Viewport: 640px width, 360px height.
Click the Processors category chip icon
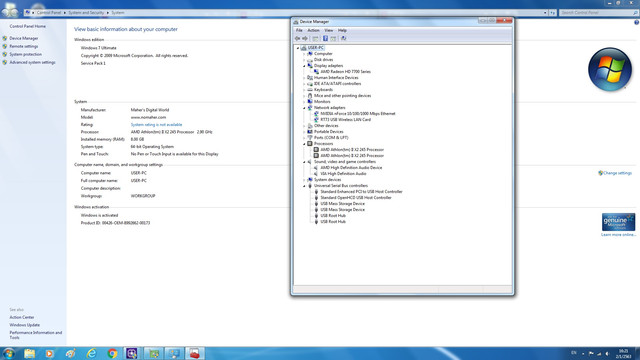[310, 144]
